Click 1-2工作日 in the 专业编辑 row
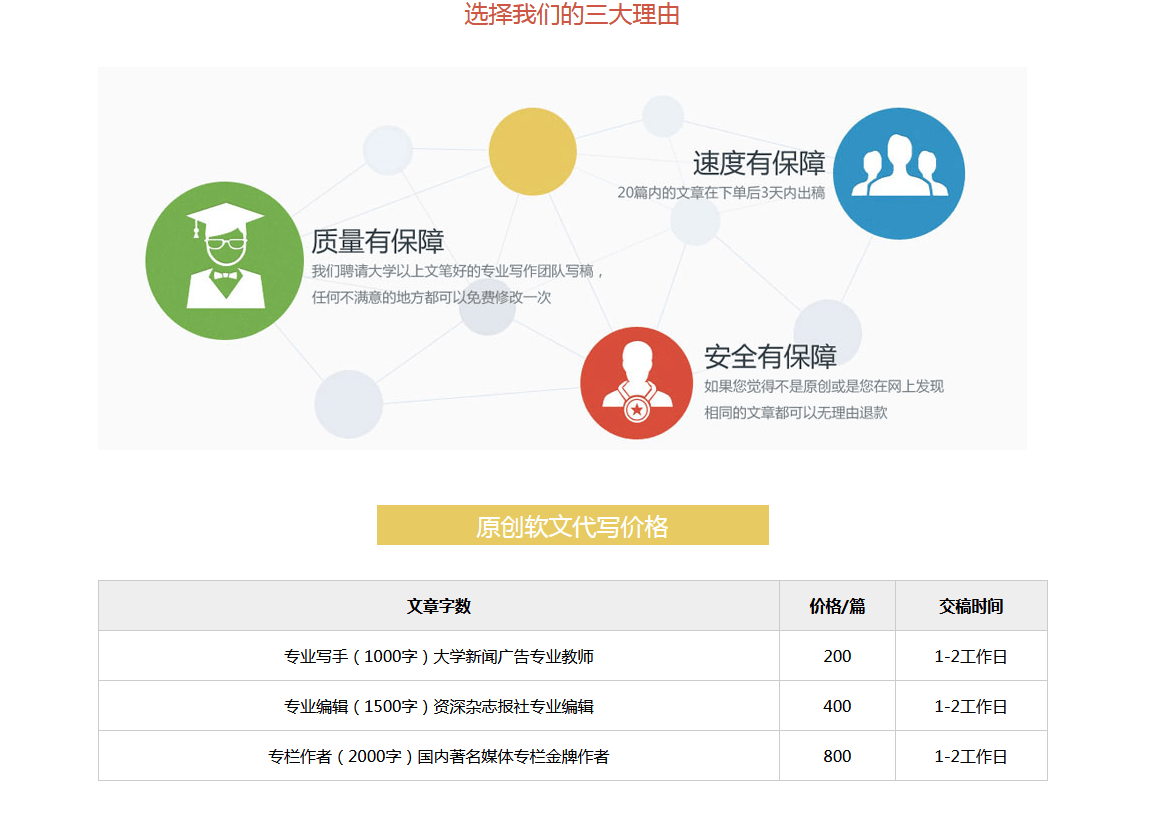Screen dimensions: 1171x813 click(x=971, y=706)
